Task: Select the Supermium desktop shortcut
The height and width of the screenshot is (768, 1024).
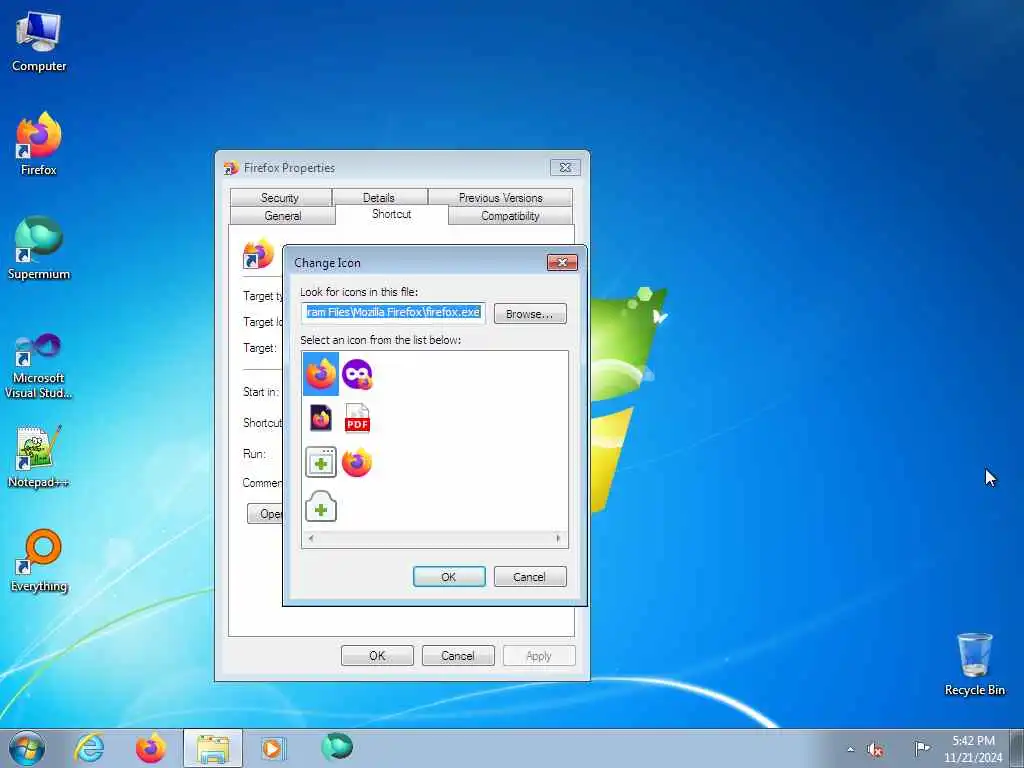Action: click(x=39, y=248)
